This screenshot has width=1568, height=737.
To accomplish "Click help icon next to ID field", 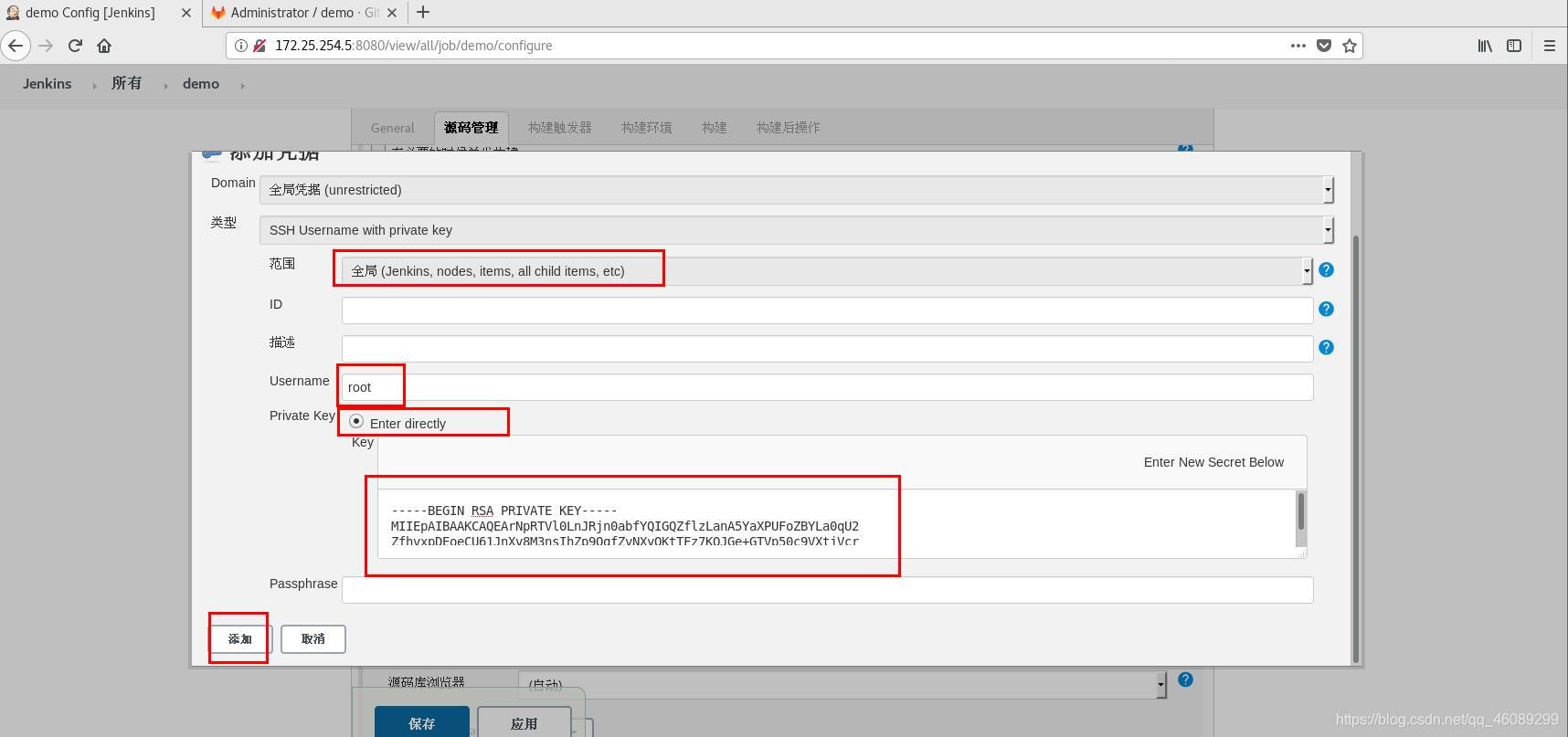I will coord(1326,310).
